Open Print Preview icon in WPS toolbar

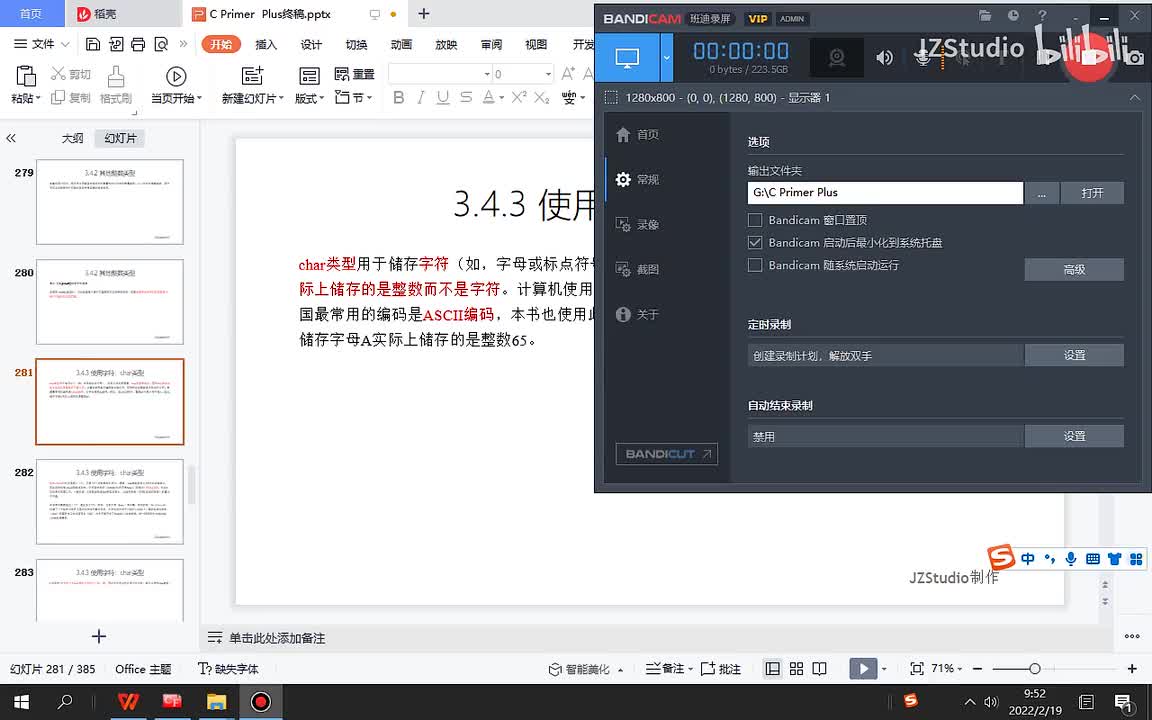(x=161, y=44)
